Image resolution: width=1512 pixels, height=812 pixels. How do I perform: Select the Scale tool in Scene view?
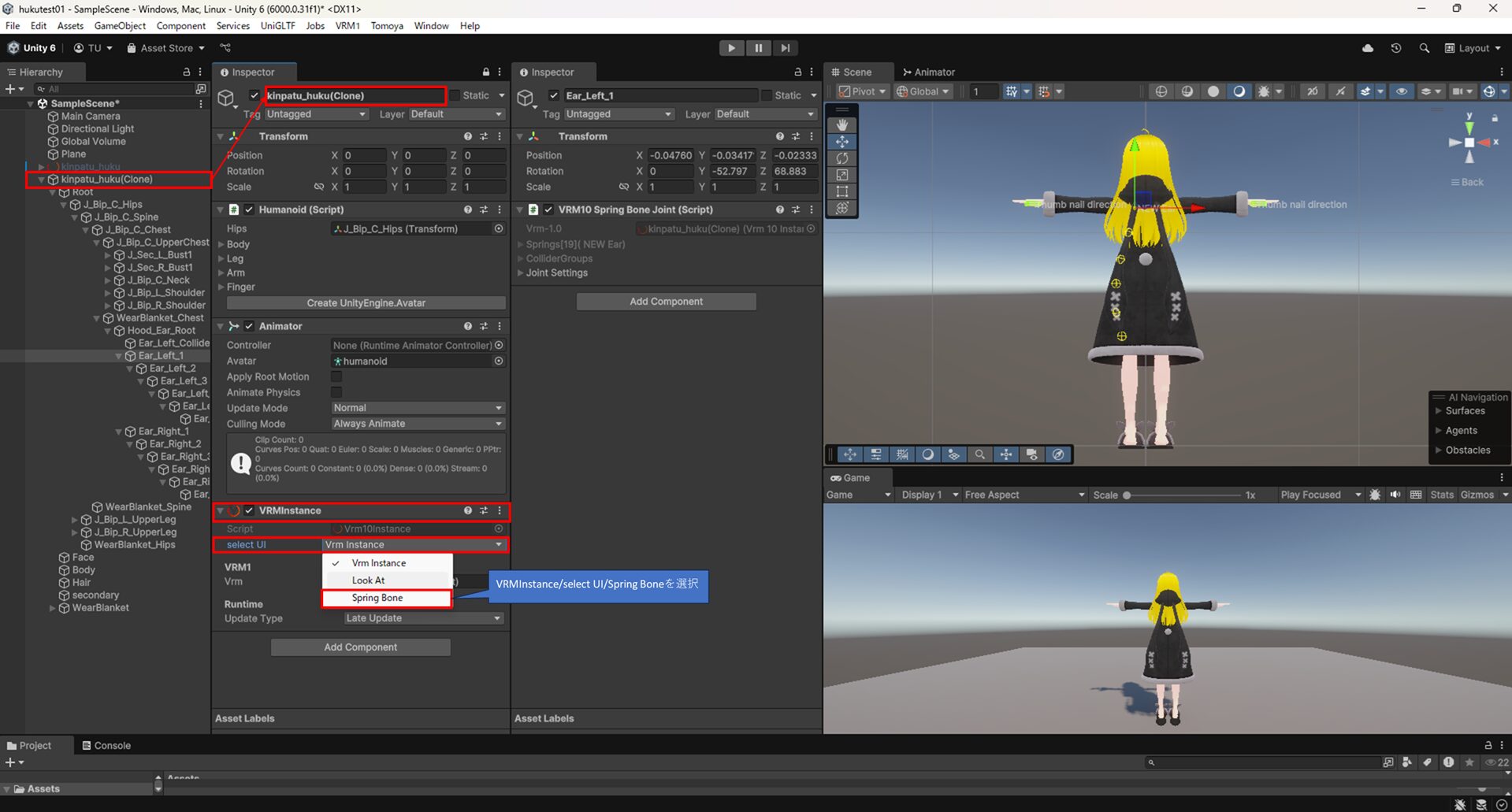click(842, 175)
